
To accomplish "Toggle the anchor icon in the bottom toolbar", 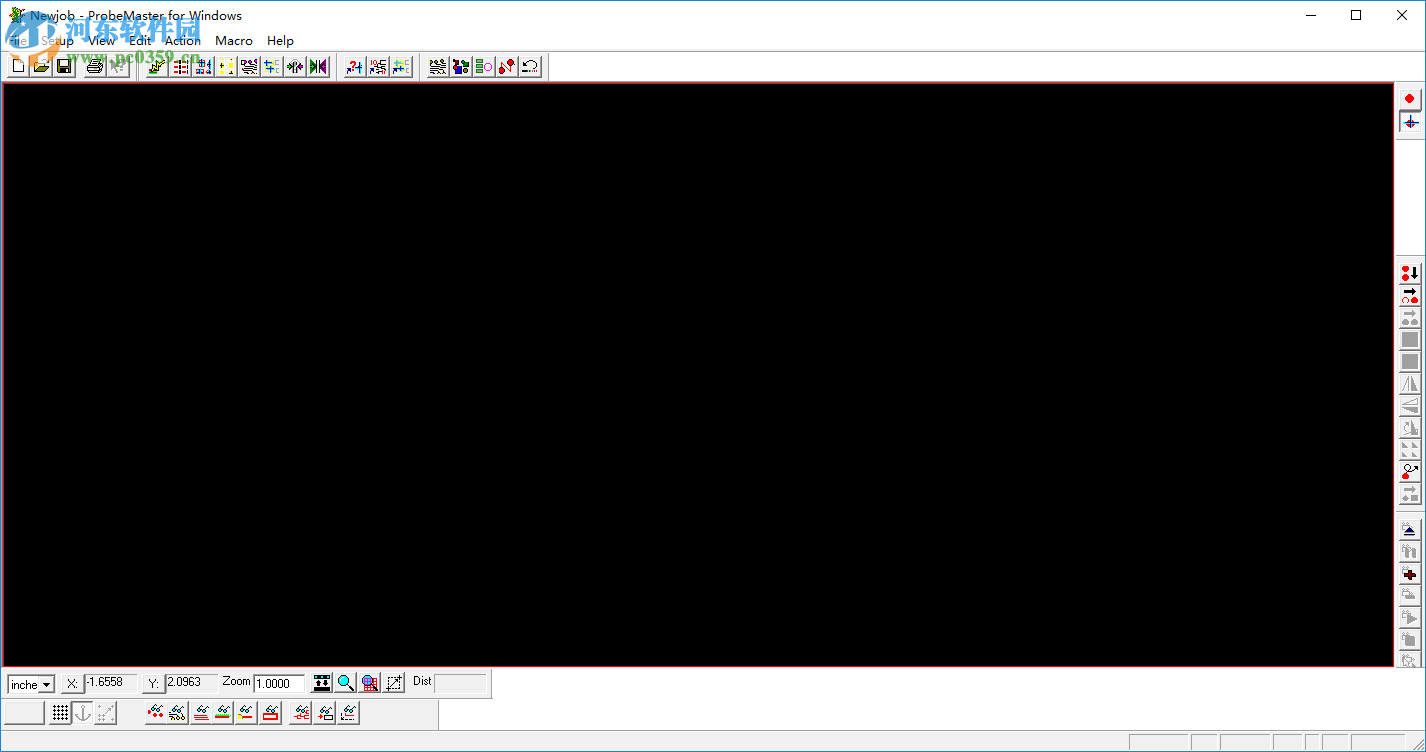I will coord(83,712).
